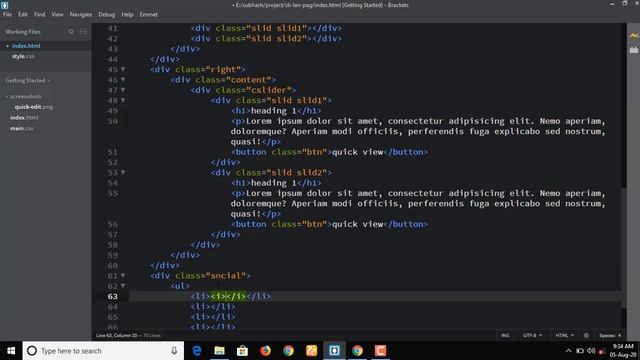Collapse code fold arrow on line 61
Viewport: 640px width, 360px height.
point(123,276)
